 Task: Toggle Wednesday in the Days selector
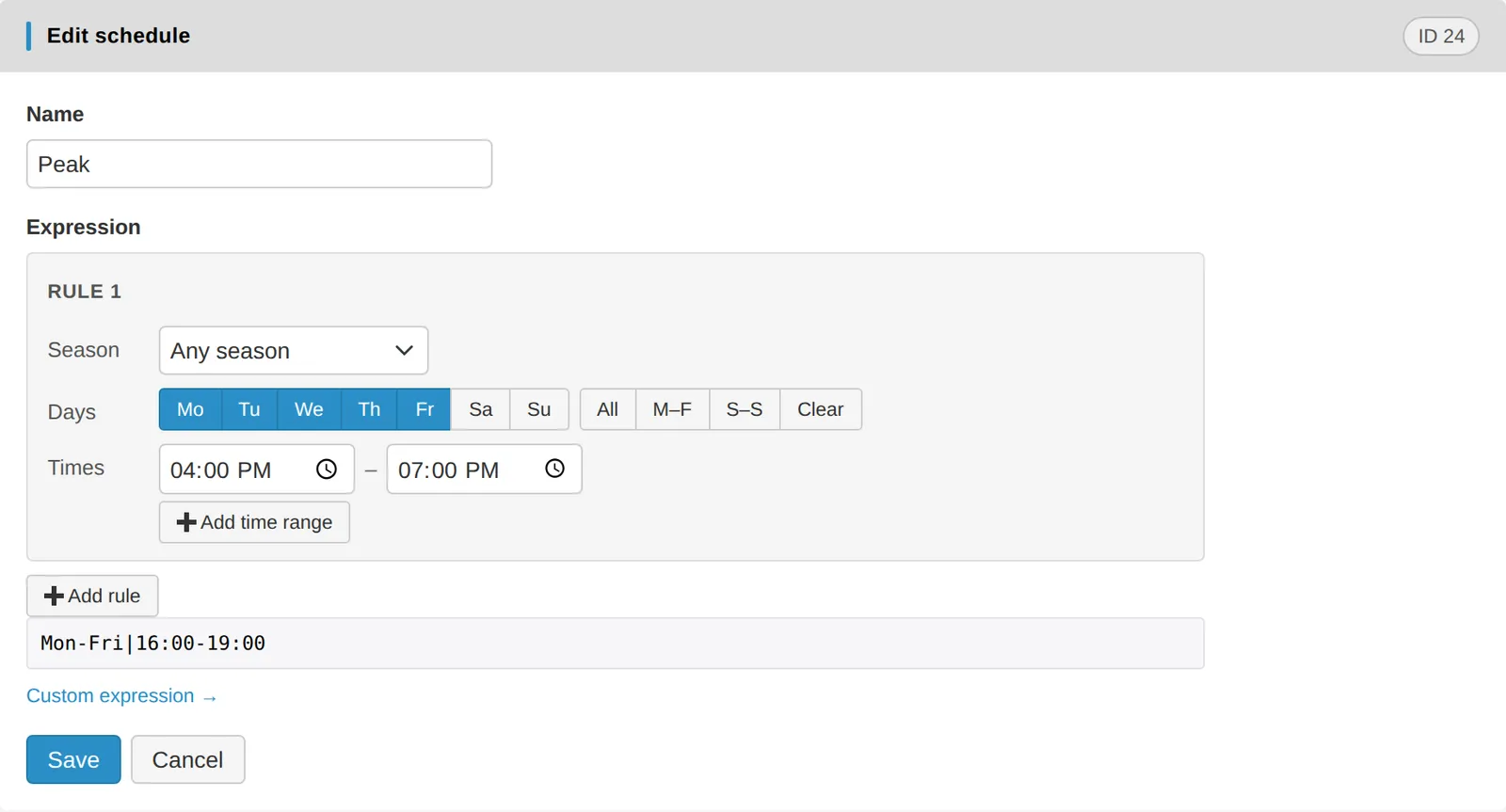[309, 409]
